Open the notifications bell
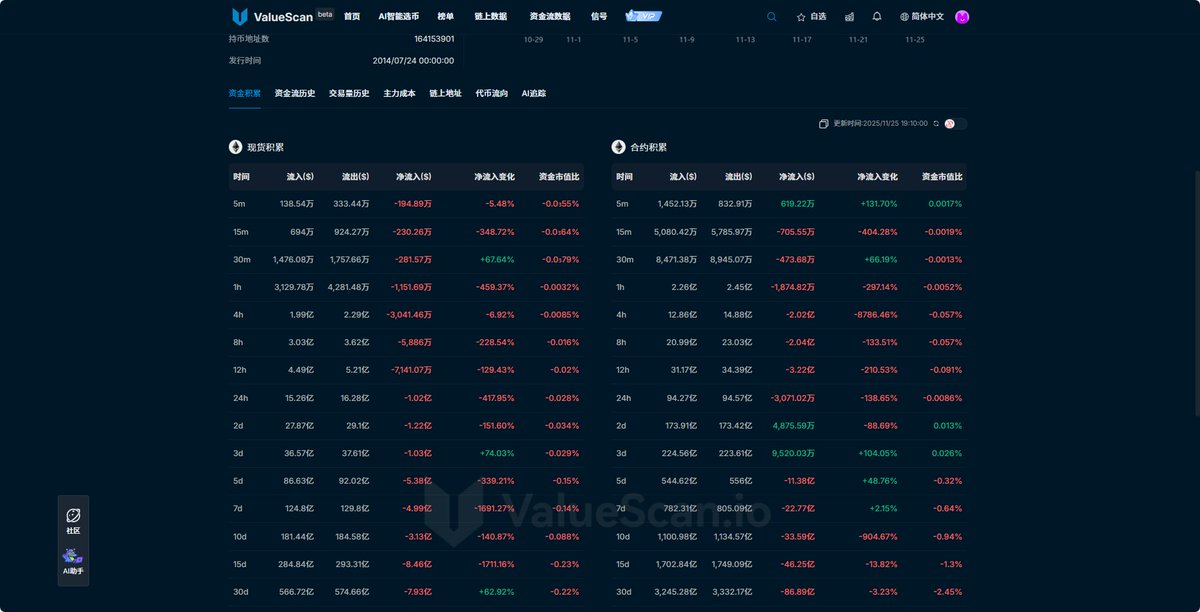 click(877, 16)
